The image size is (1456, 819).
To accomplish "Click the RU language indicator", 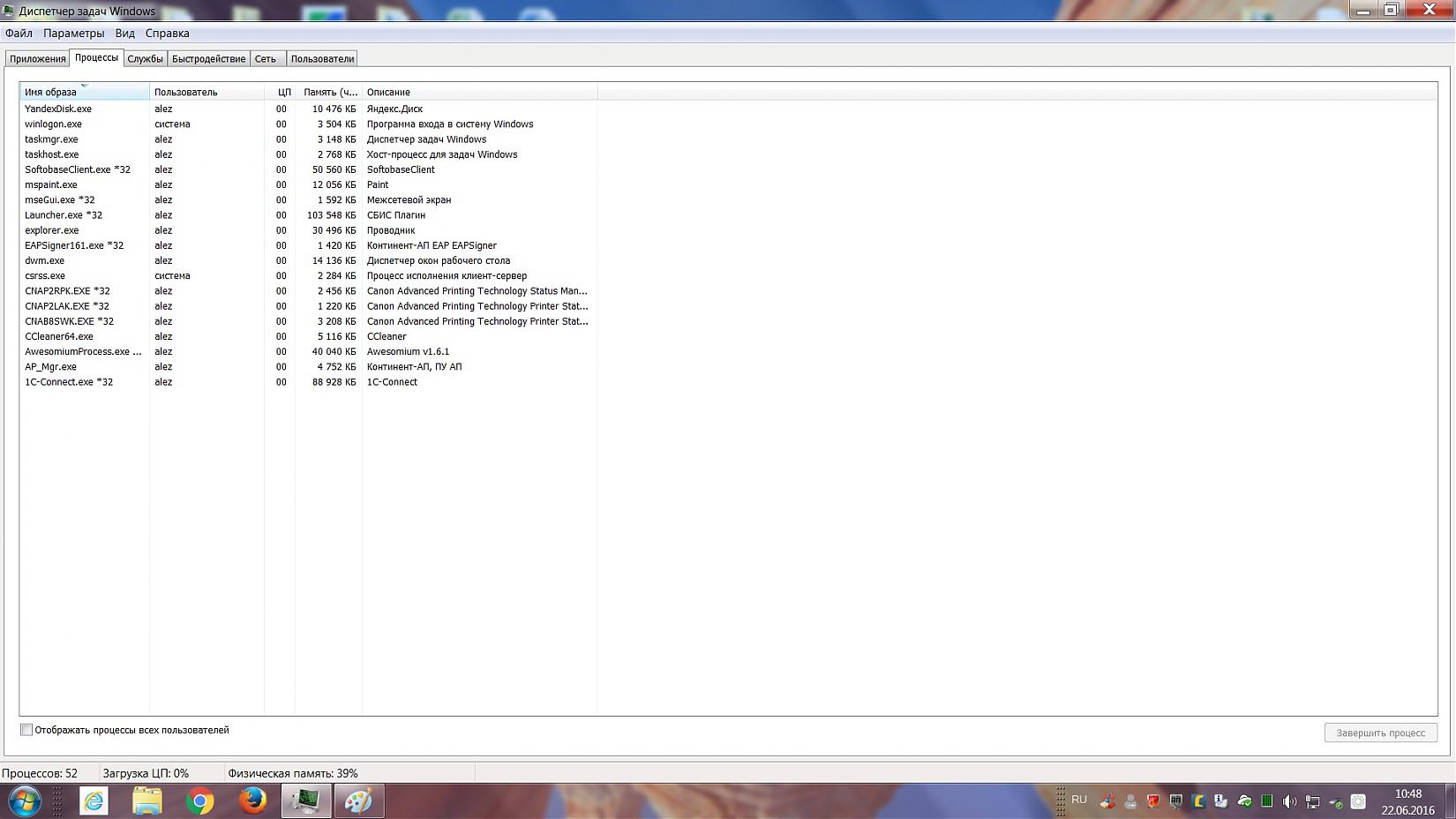I will pos(1079,800).
